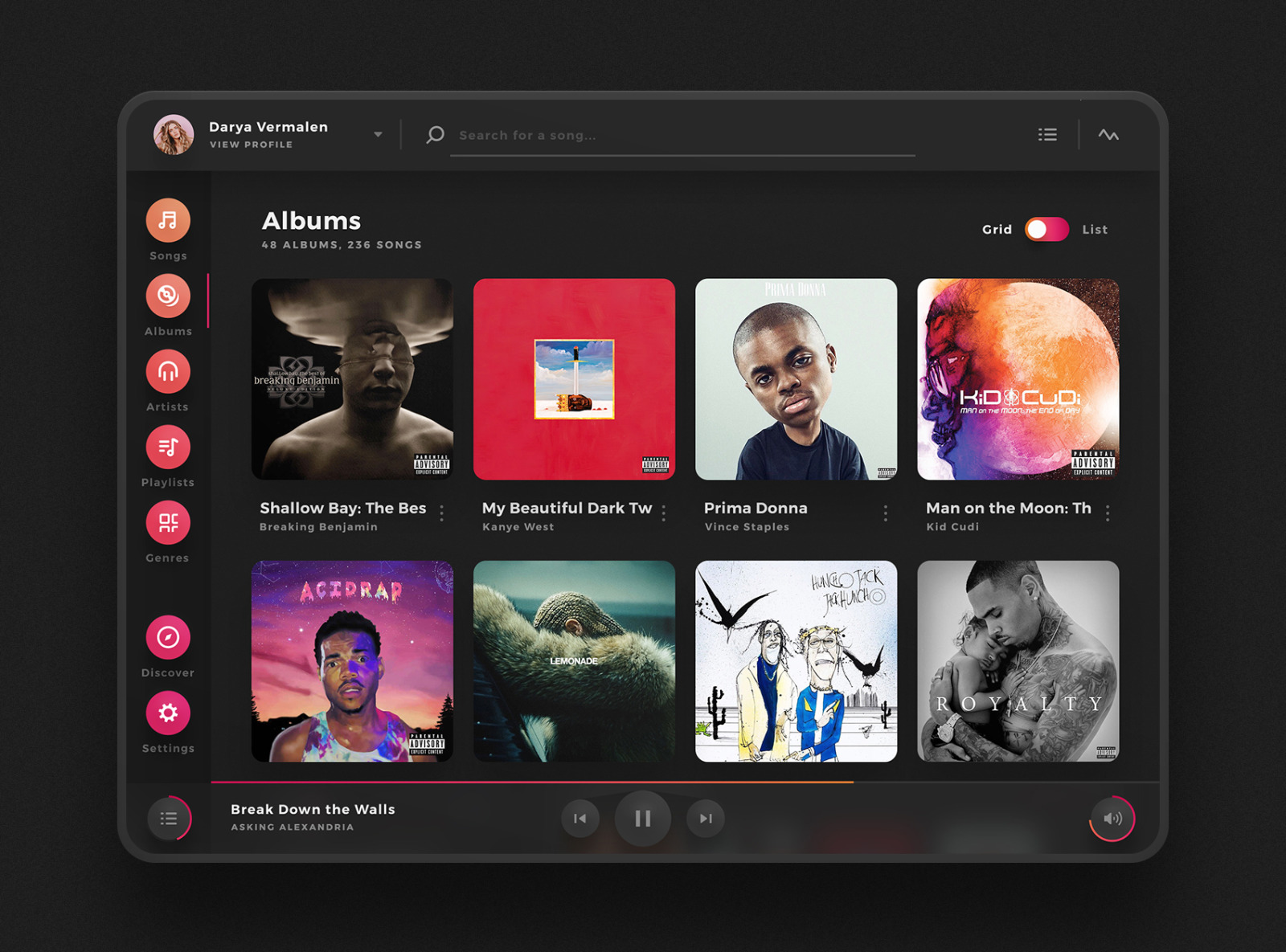Click the Darya Vermalen user name
The image size is (1286, 952).
click(x=268, y=127)
